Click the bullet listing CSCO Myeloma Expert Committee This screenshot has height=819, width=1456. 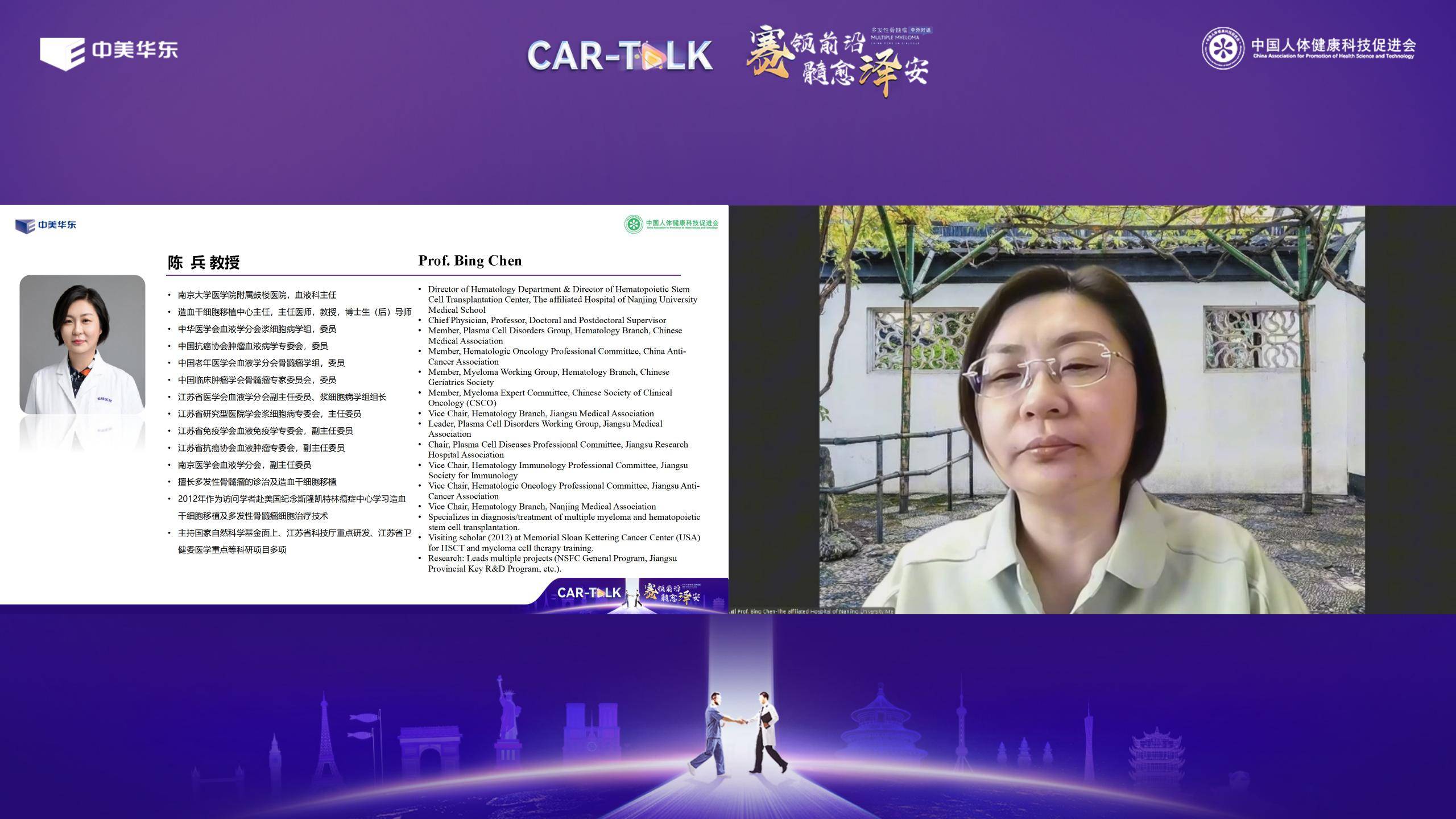(x=550, y=398)
